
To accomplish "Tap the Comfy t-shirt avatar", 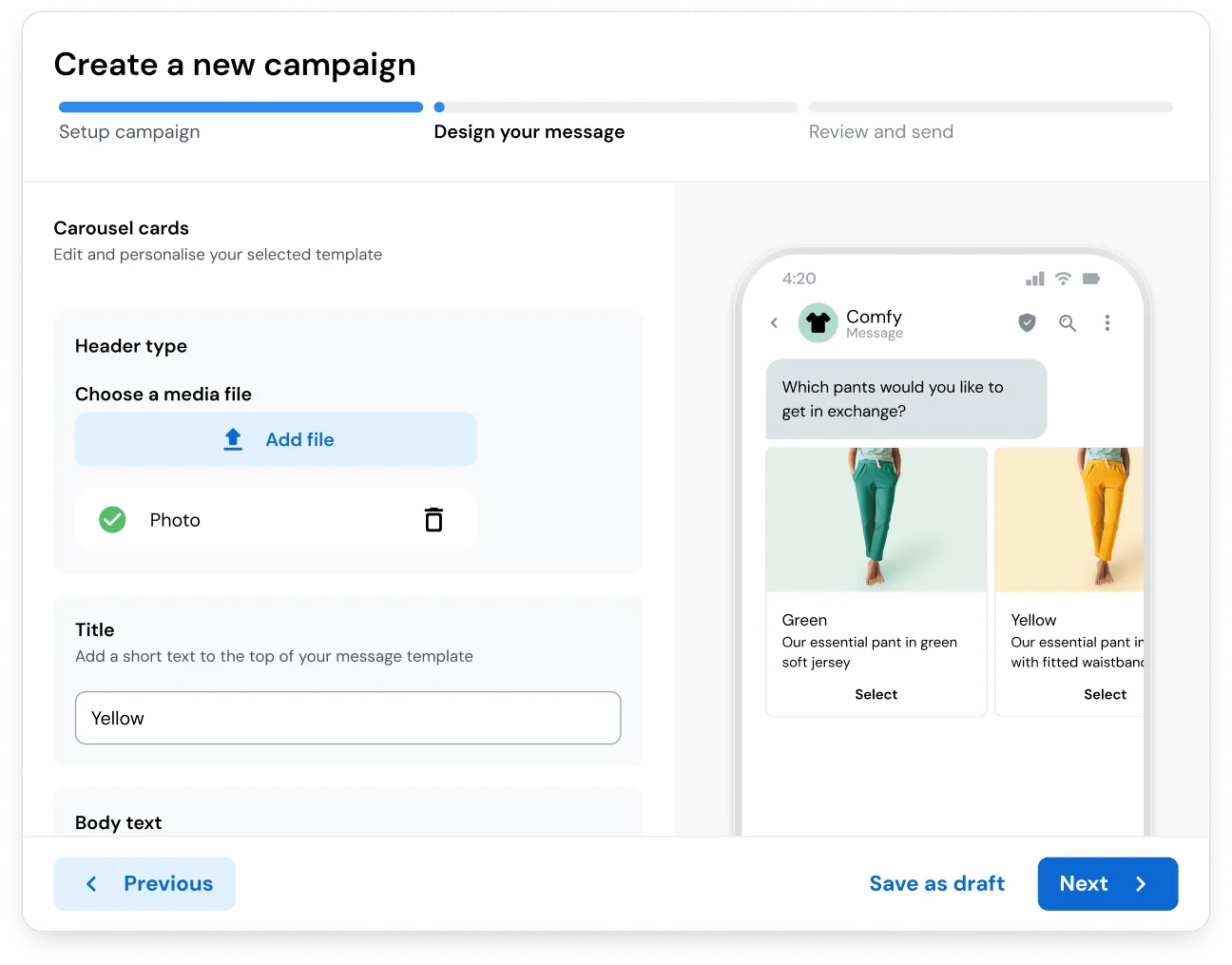I will point(818,323).
